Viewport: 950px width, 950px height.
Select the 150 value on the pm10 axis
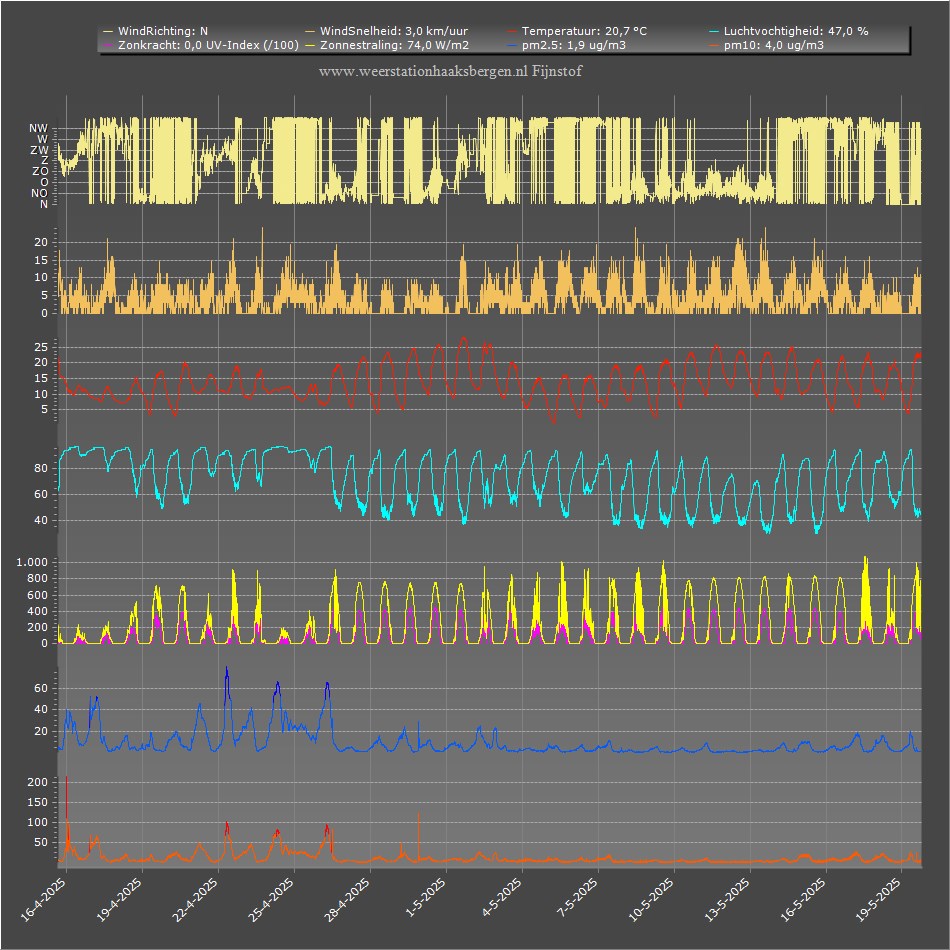(38, 802)
